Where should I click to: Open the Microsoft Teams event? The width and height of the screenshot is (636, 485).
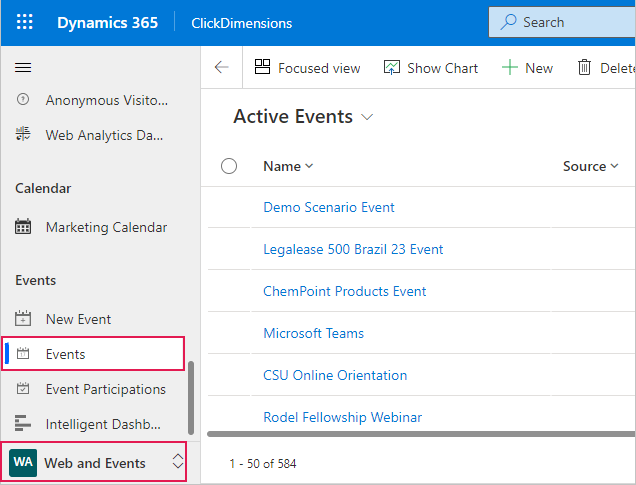(x=314, y=333)
